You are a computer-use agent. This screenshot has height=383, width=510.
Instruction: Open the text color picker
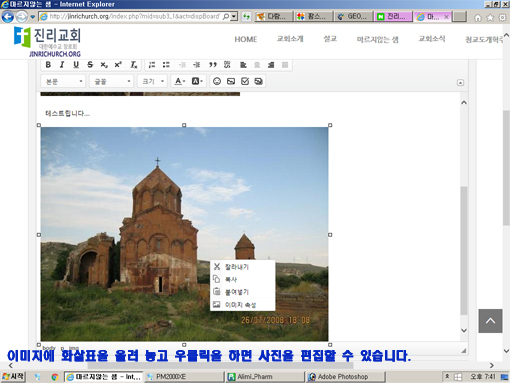(180, 81)
